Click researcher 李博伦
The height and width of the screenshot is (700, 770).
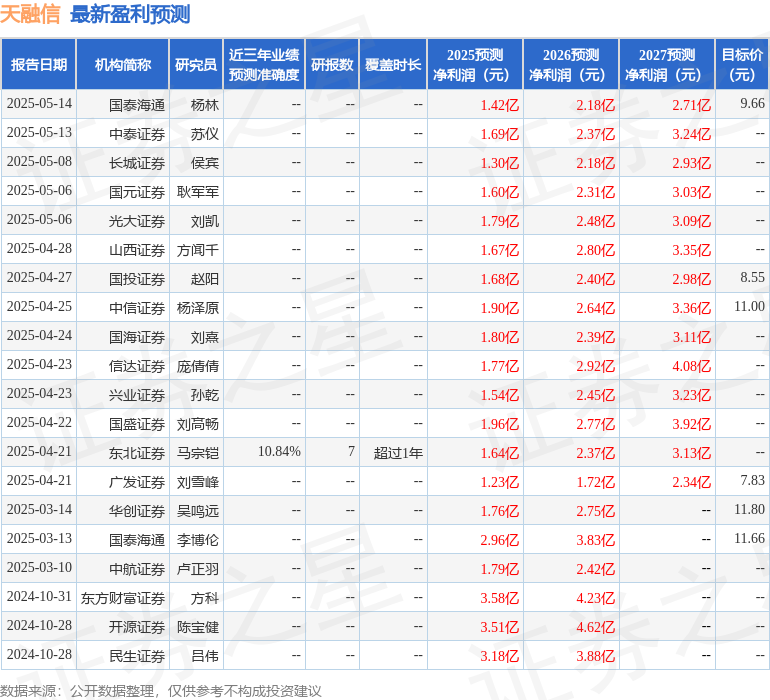198,540
